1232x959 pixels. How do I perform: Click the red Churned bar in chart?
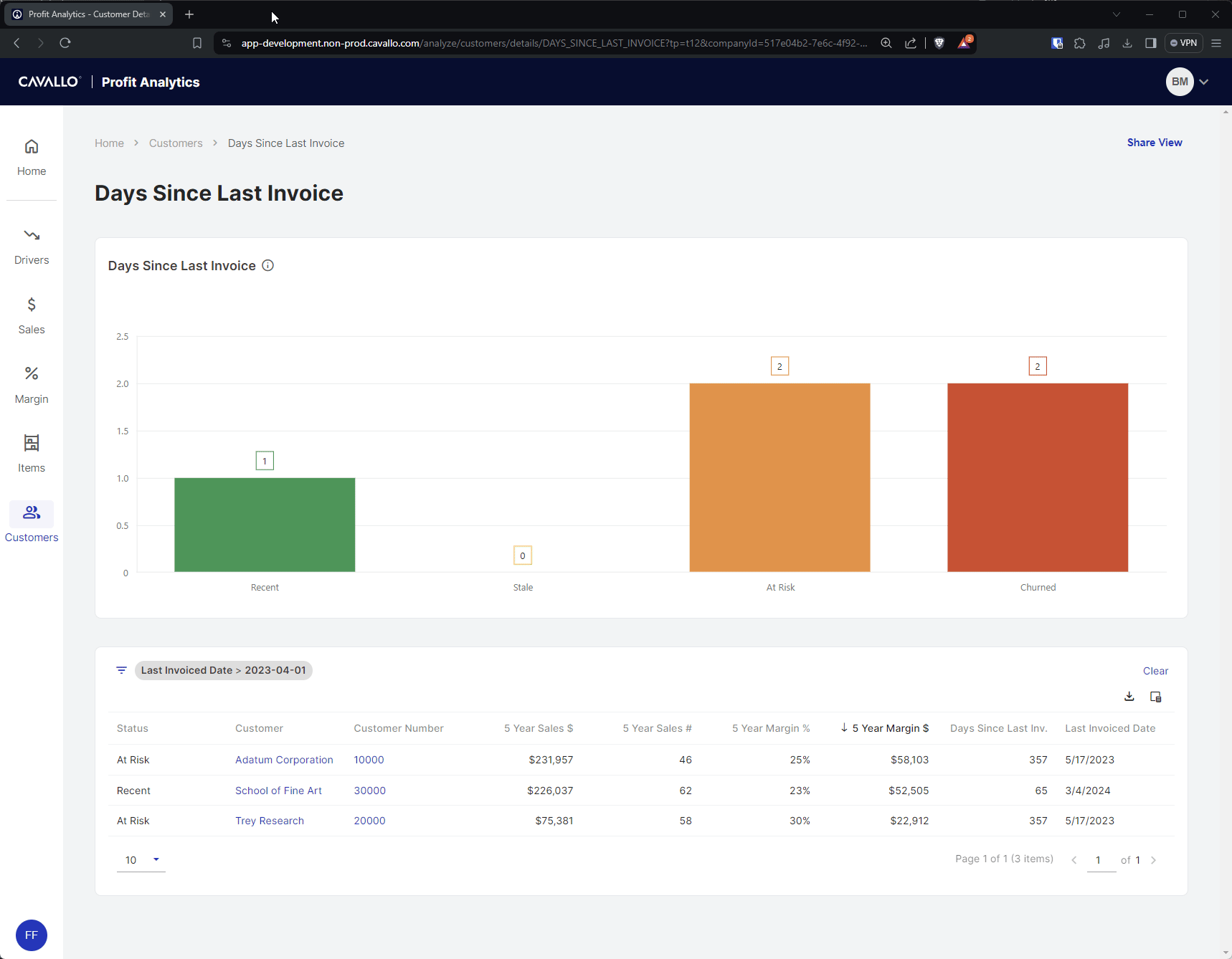pyautogui.click(x=1037, y=477)
